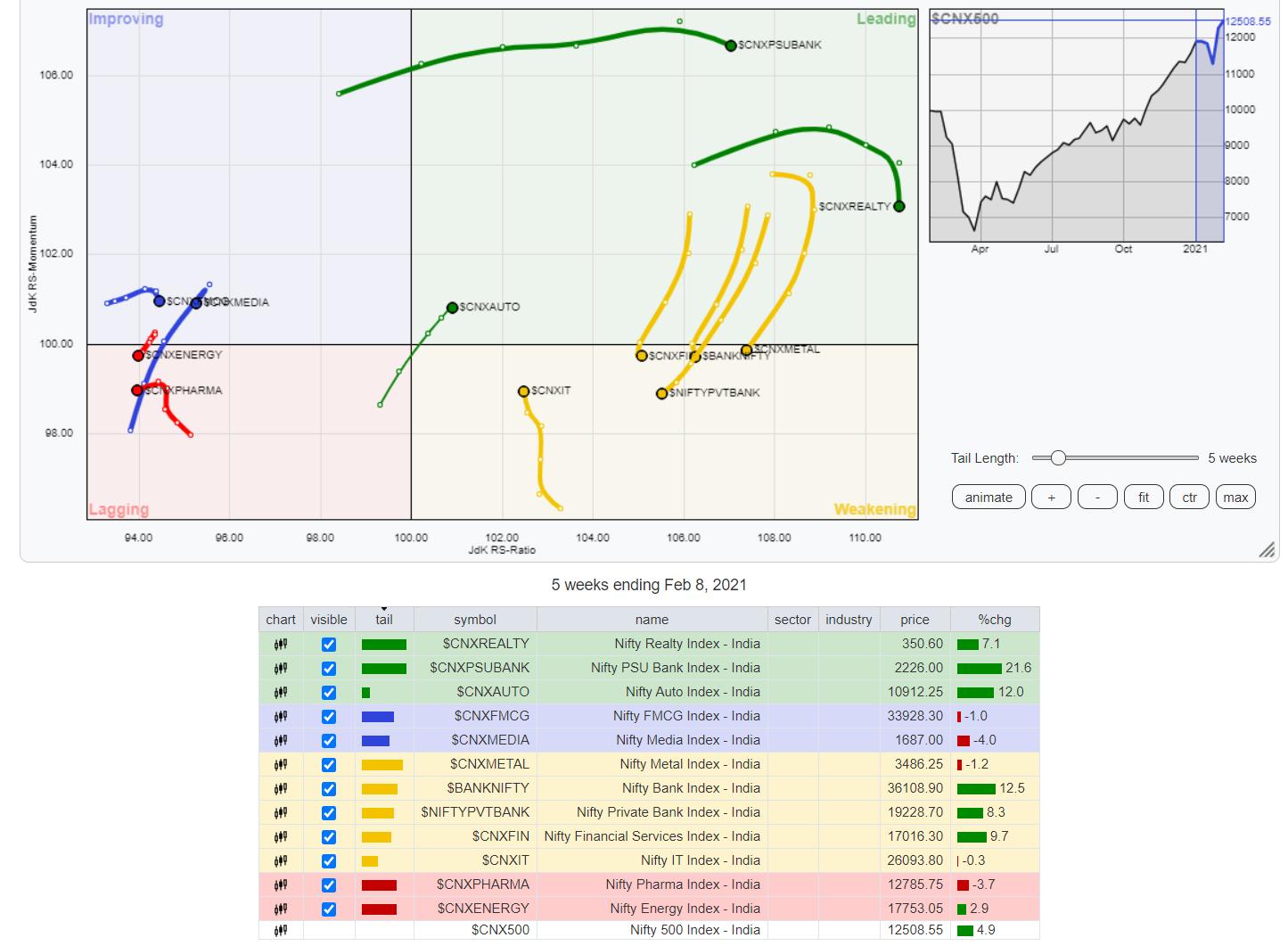Open chart icon for $CNXREALTY row
Screen dimensions: 1288x946
click(x=280, y=644)
